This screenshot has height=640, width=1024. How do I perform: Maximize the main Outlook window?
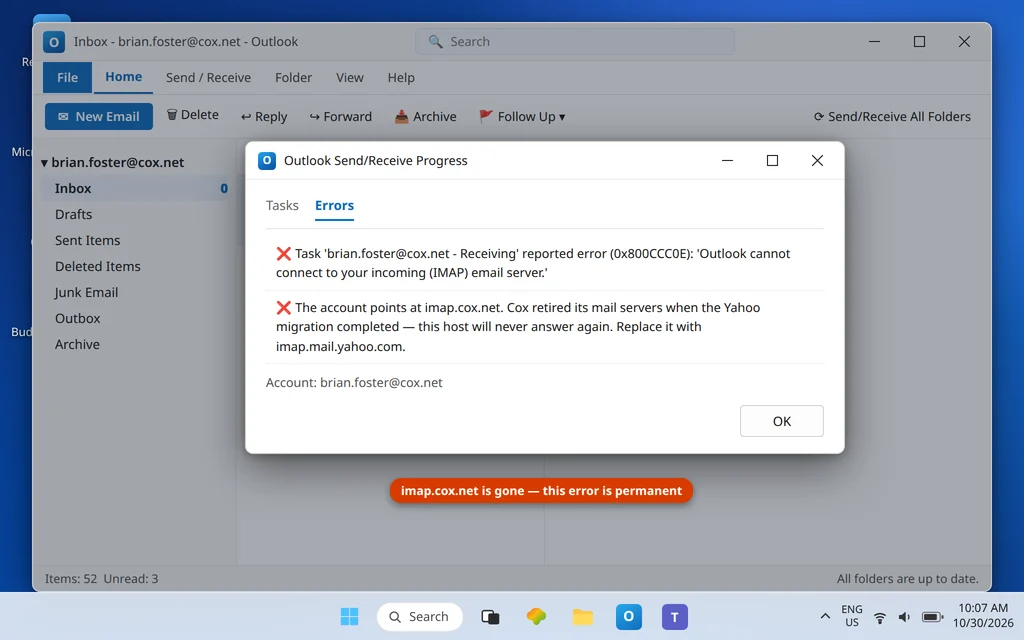(x=919, y=42)
